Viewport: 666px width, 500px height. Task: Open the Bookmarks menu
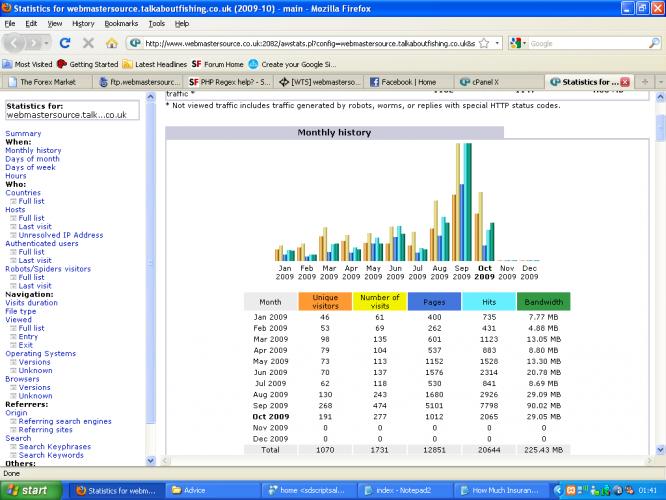121,23
